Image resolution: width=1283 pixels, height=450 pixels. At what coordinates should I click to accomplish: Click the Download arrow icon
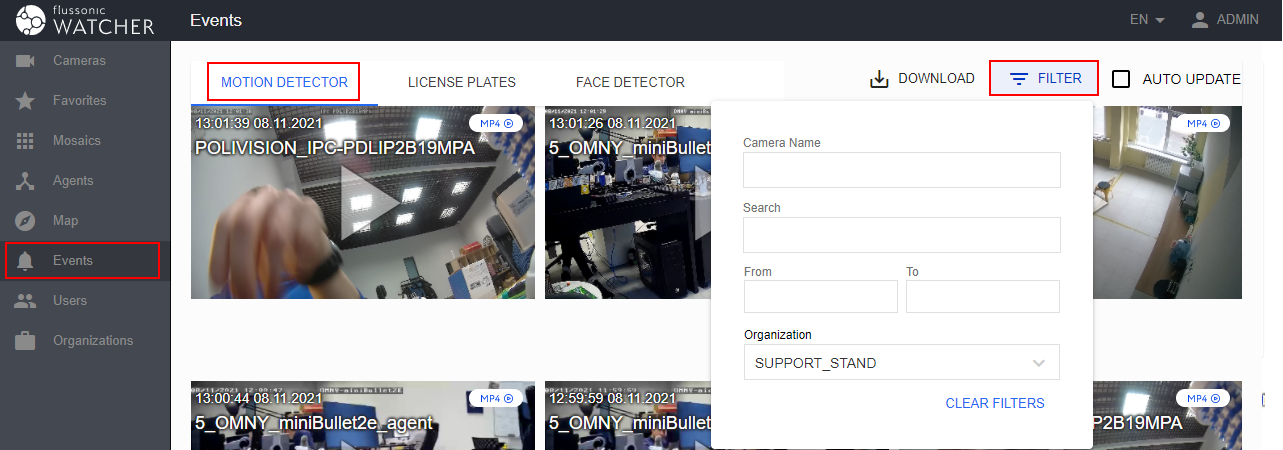pyautogui.click(x=880, y=79)
